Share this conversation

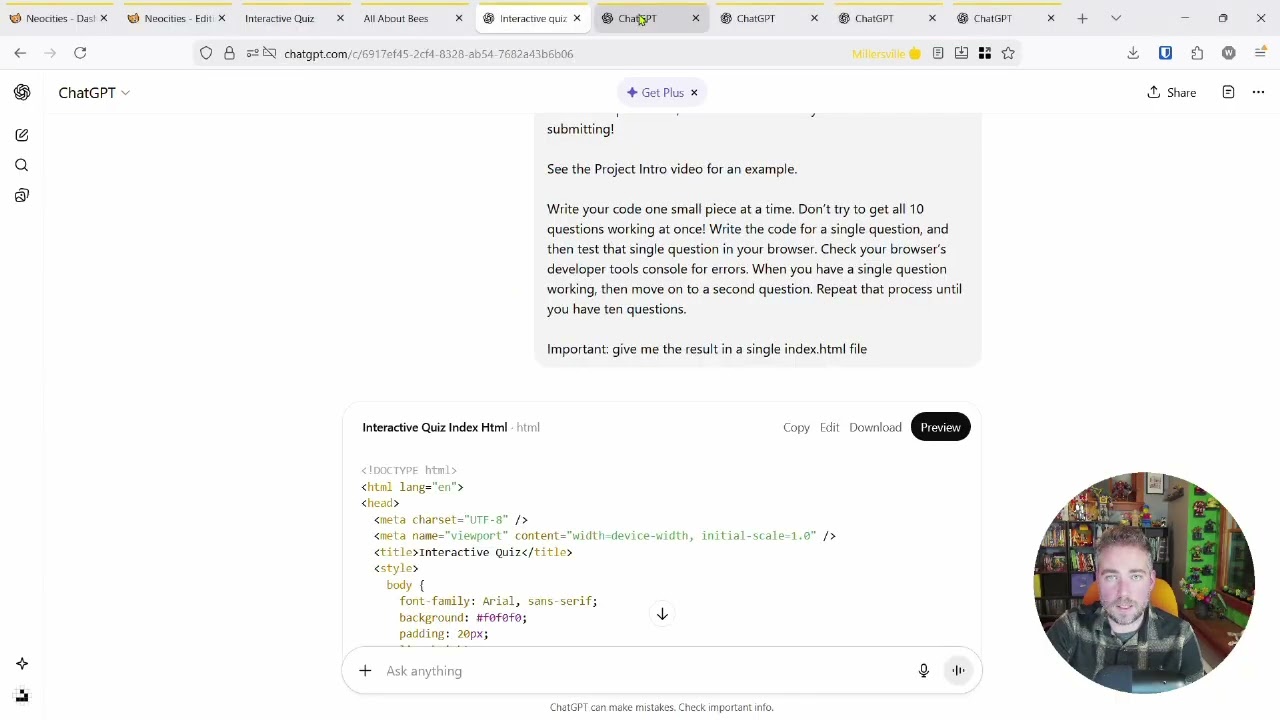(x=1171, y=92)
